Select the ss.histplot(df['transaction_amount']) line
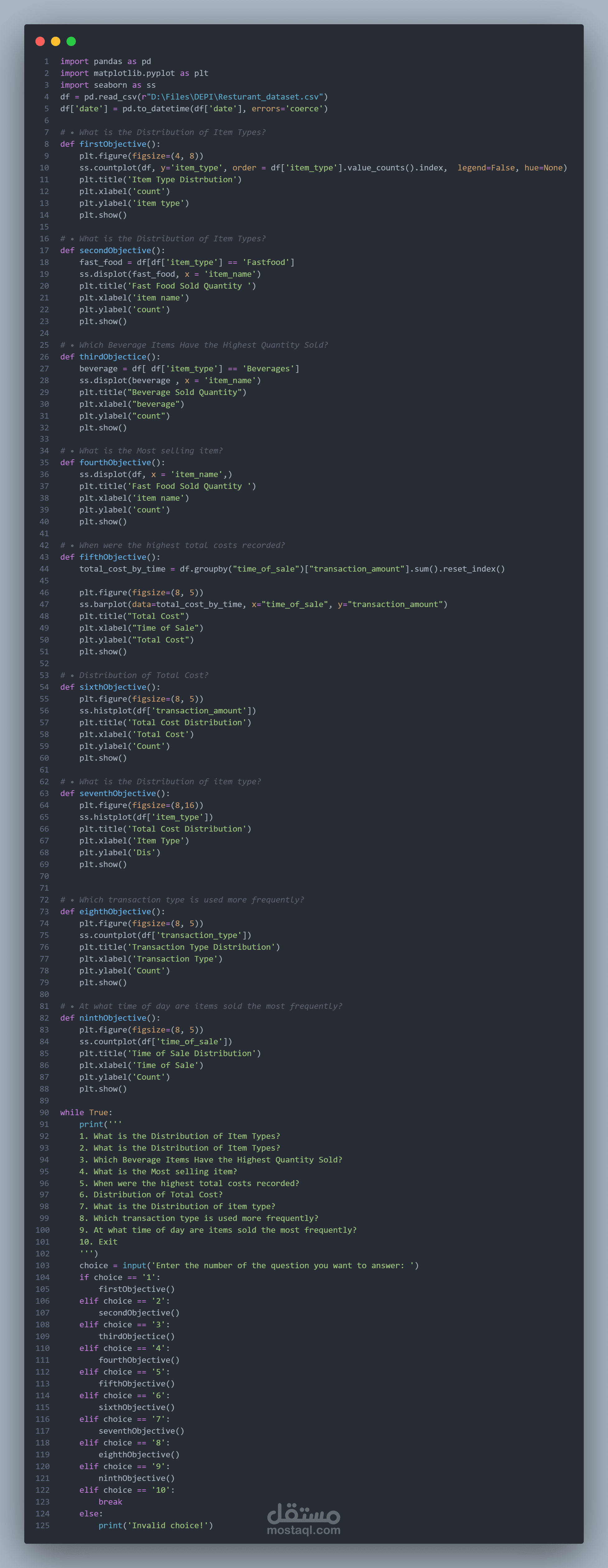This screenshot has height=1568, width=608. coord(167,711)
